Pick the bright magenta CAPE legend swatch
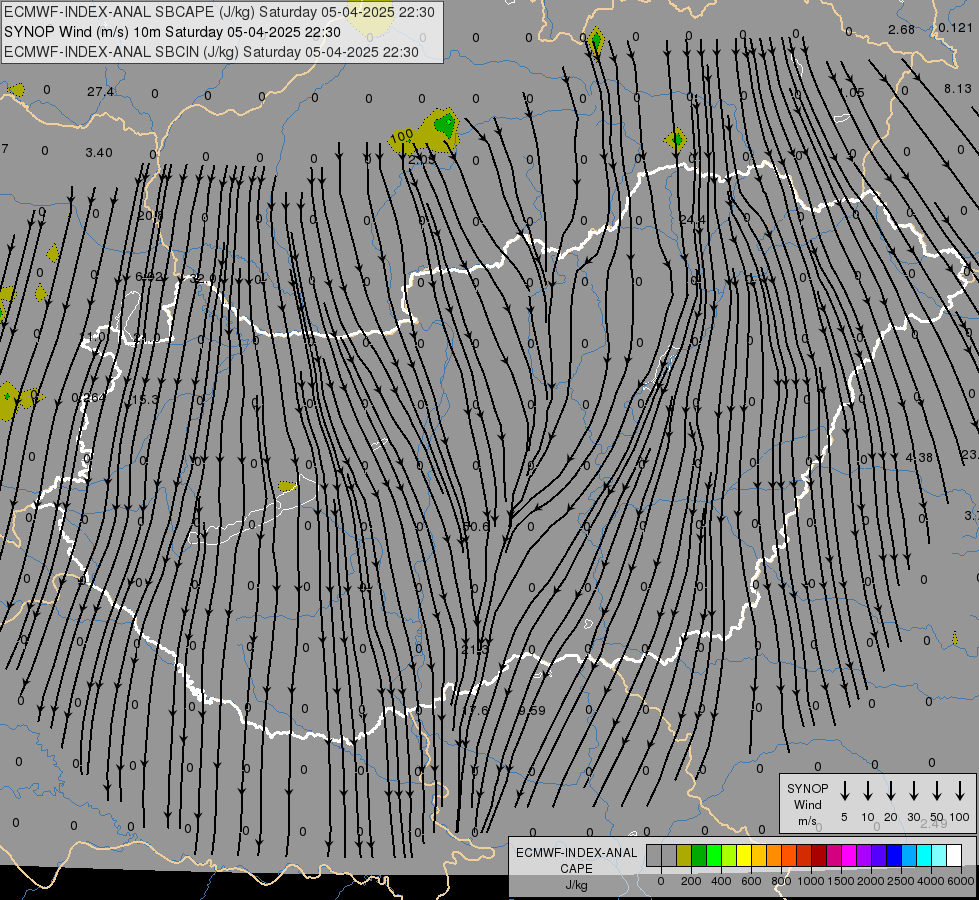This screenshot has height=900, width=979. pyautogui.click(x=850, y=855)
